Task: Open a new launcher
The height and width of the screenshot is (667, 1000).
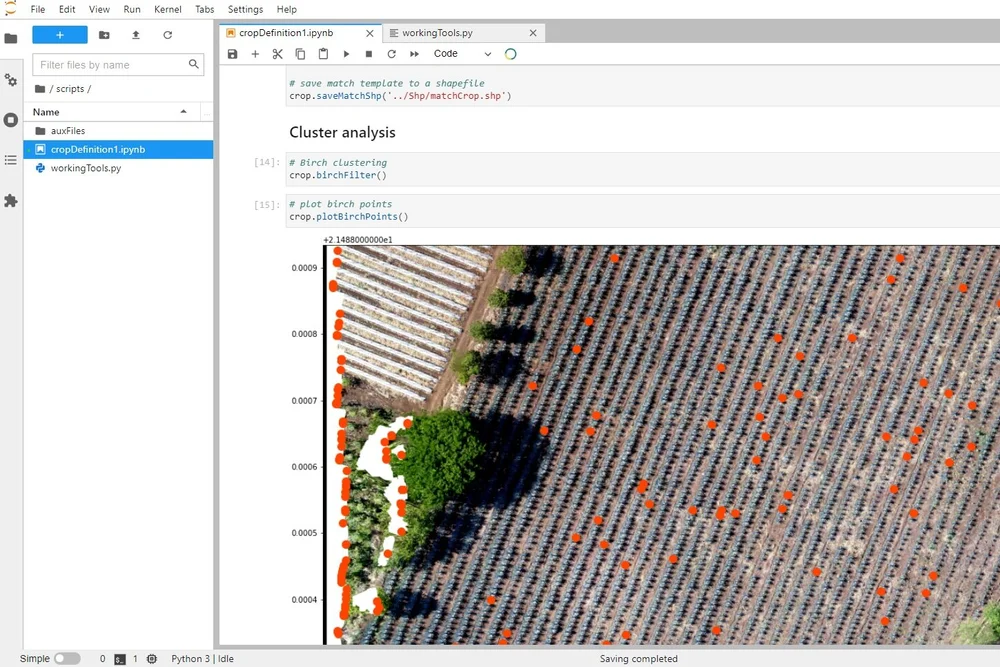Action: point(58,34)
